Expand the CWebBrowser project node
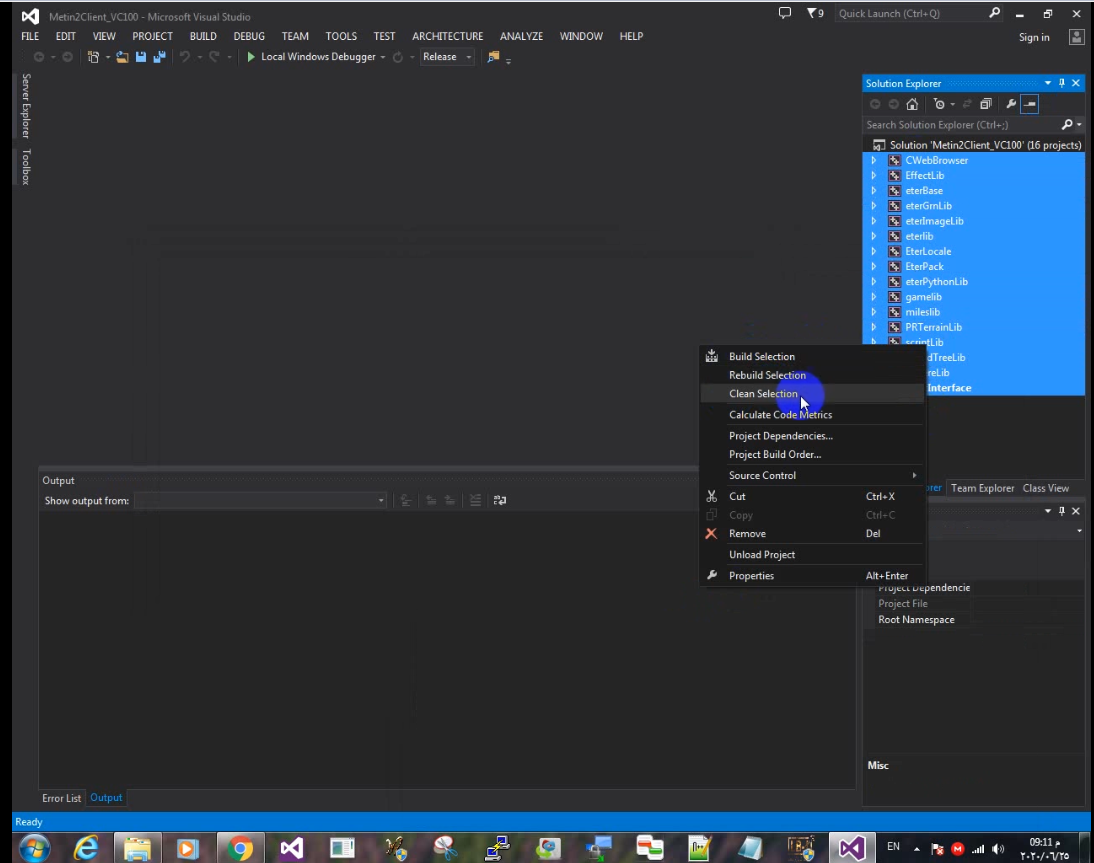 pos(874,160)
